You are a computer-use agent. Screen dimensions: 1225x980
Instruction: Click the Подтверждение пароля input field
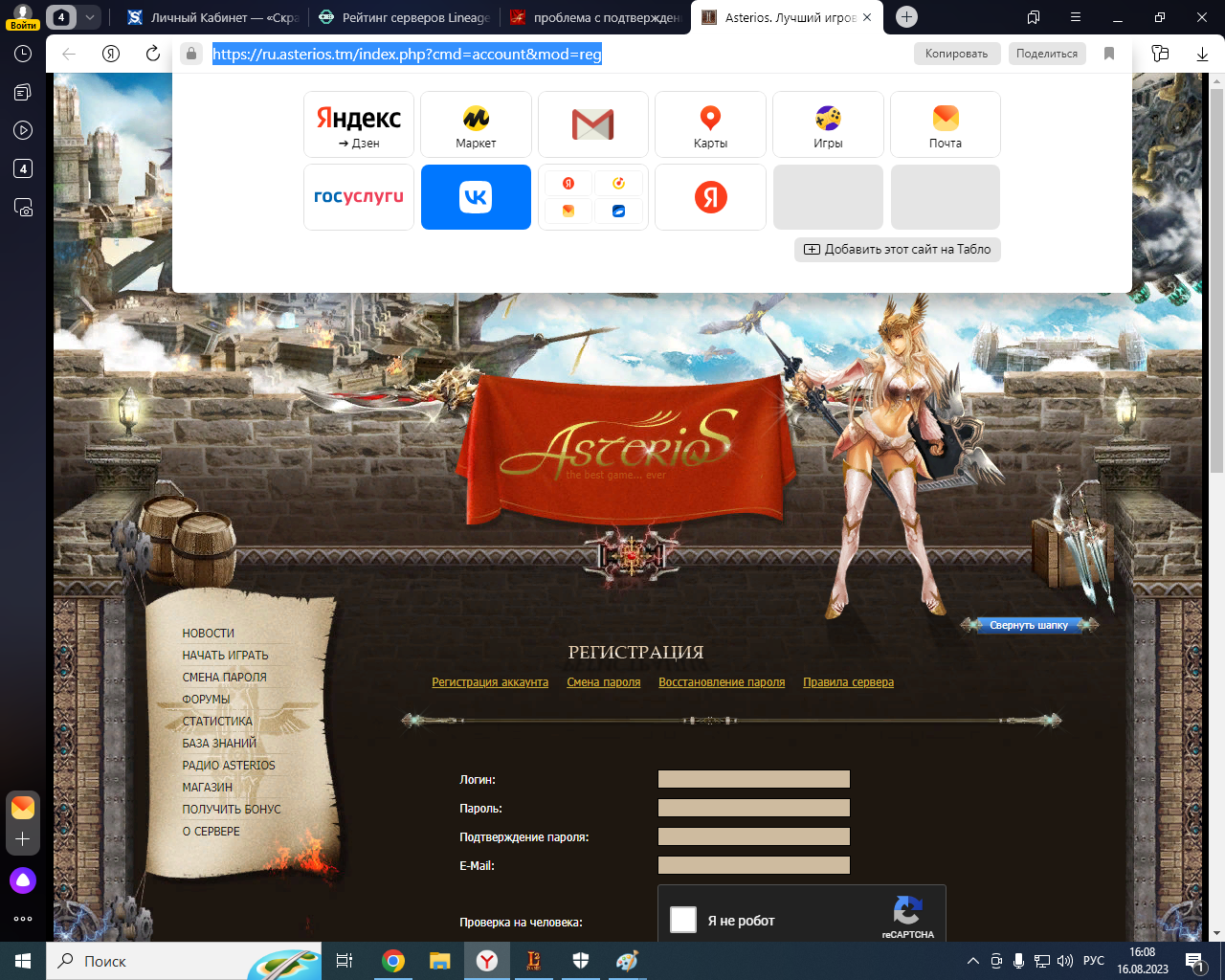754,836
